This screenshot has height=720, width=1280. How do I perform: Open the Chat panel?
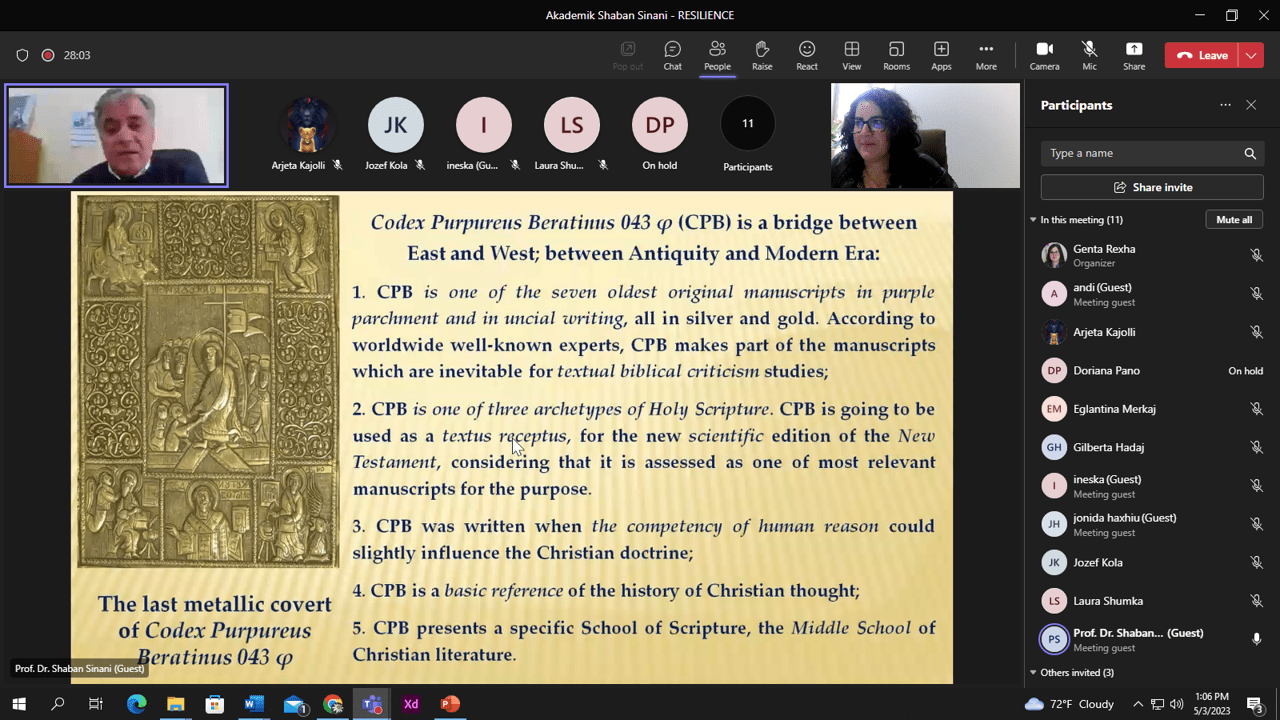pos(671,55)
